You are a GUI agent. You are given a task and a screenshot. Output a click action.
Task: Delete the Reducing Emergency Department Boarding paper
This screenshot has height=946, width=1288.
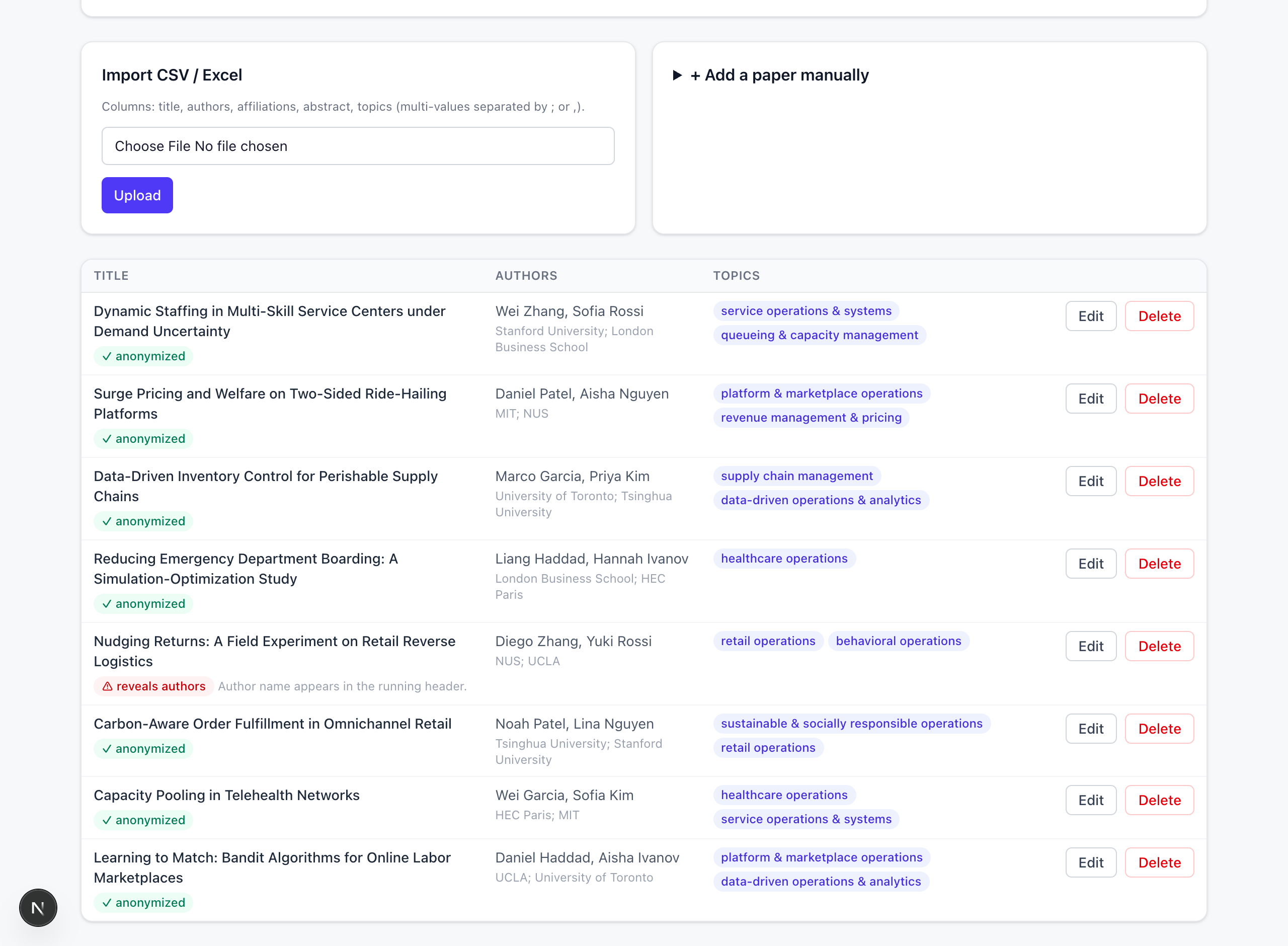(x=1159, y=564)
